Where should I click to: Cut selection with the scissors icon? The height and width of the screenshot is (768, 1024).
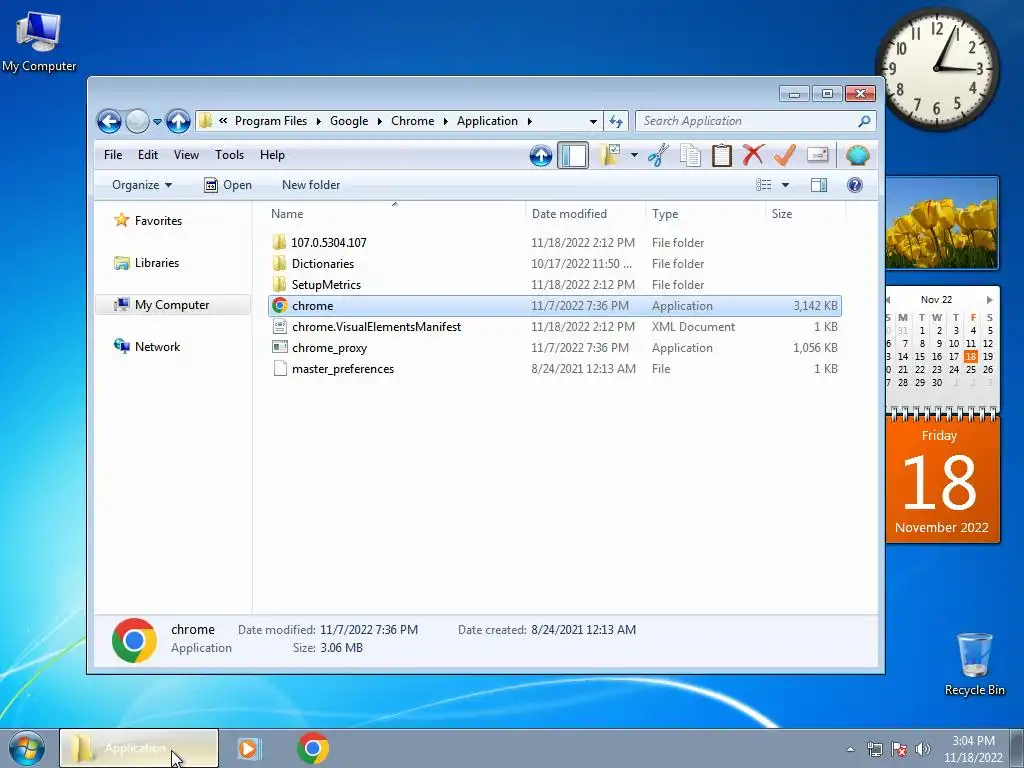pos(658,155)
